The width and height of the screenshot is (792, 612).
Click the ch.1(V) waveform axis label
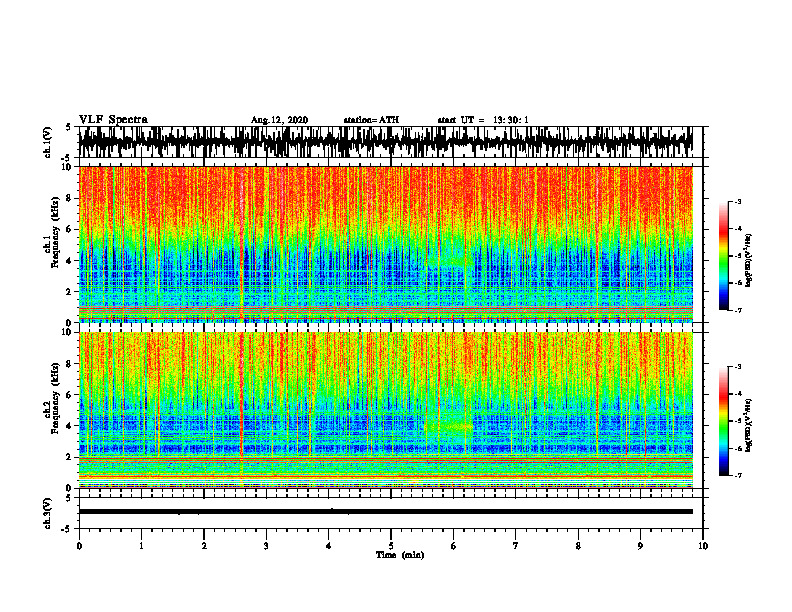(x=48, y=142)
